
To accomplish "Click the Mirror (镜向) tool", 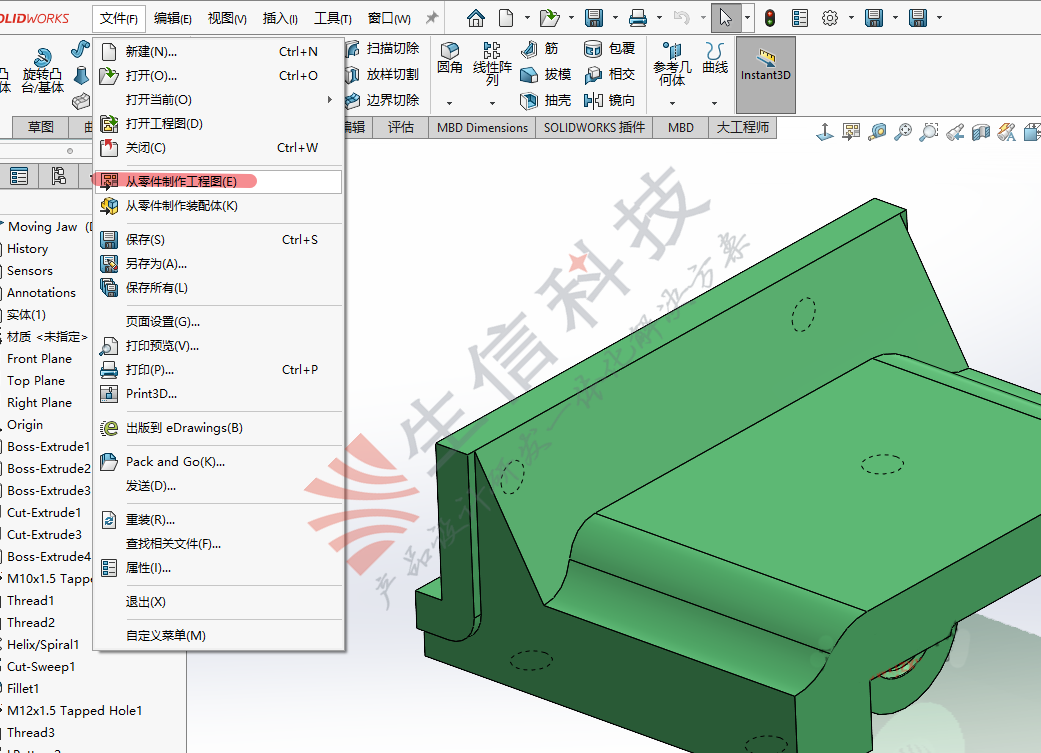I will point(609,100).
